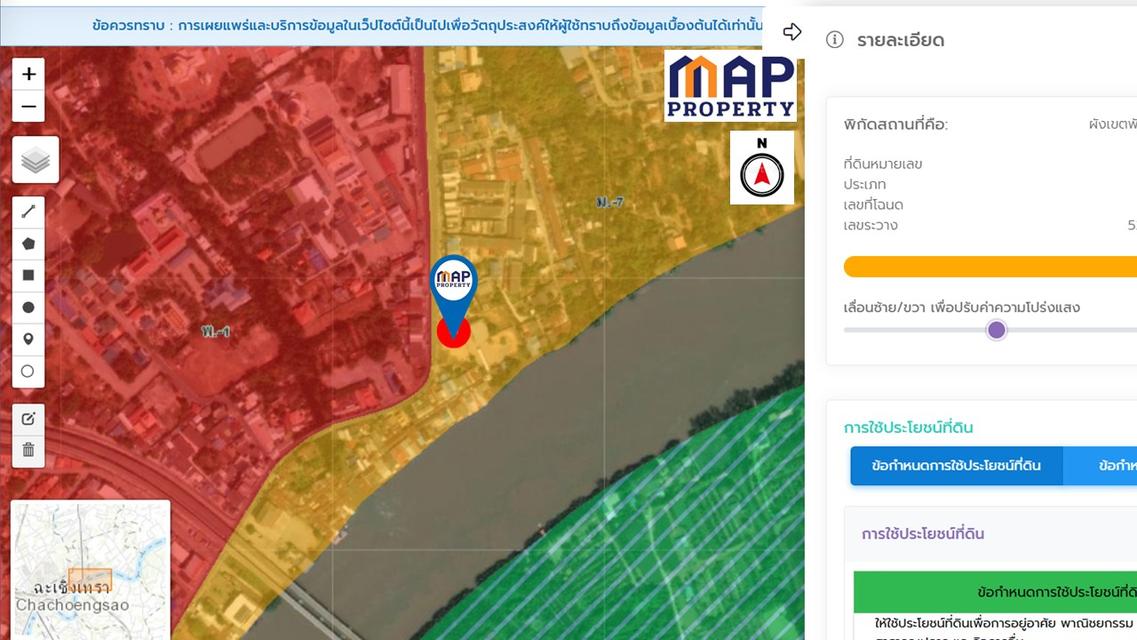Click the purple transparency slider handle
Image resolution: width=1137 pixels, height=640 pixels.
(x=996, y=330)
